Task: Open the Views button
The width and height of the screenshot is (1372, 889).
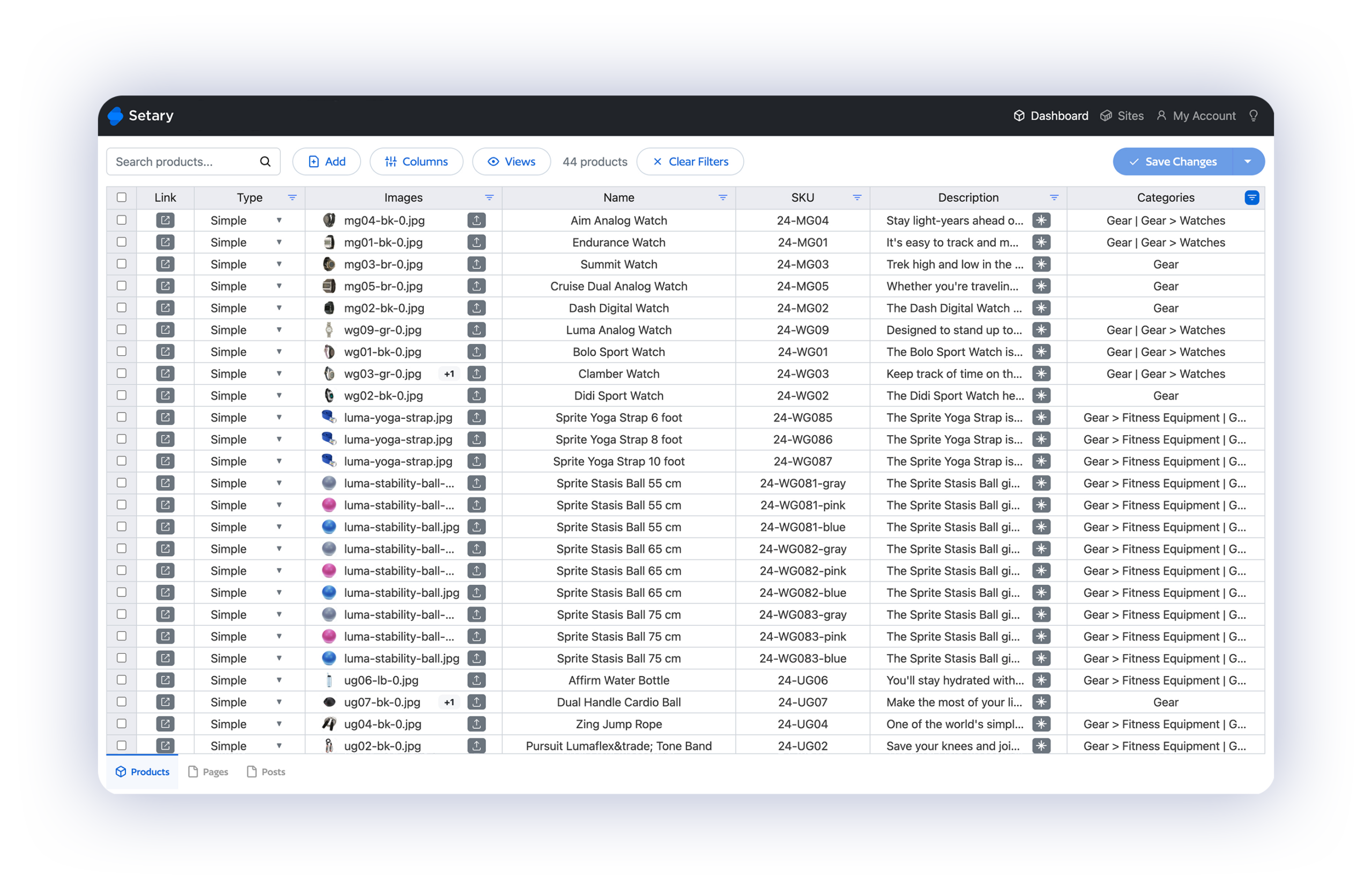Action: 511,162
